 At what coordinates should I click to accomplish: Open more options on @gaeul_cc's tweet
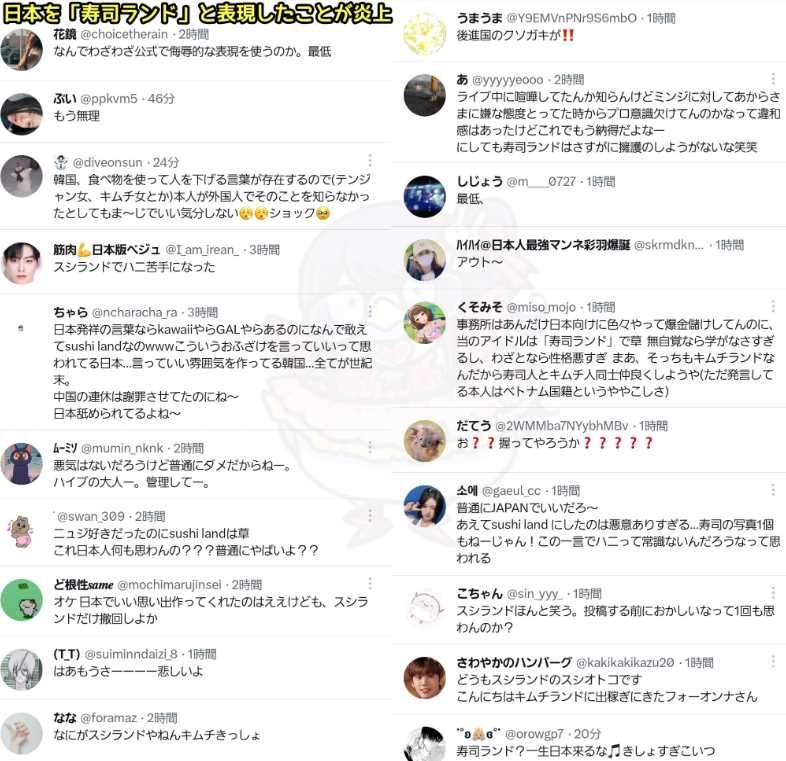pos(773,489)
